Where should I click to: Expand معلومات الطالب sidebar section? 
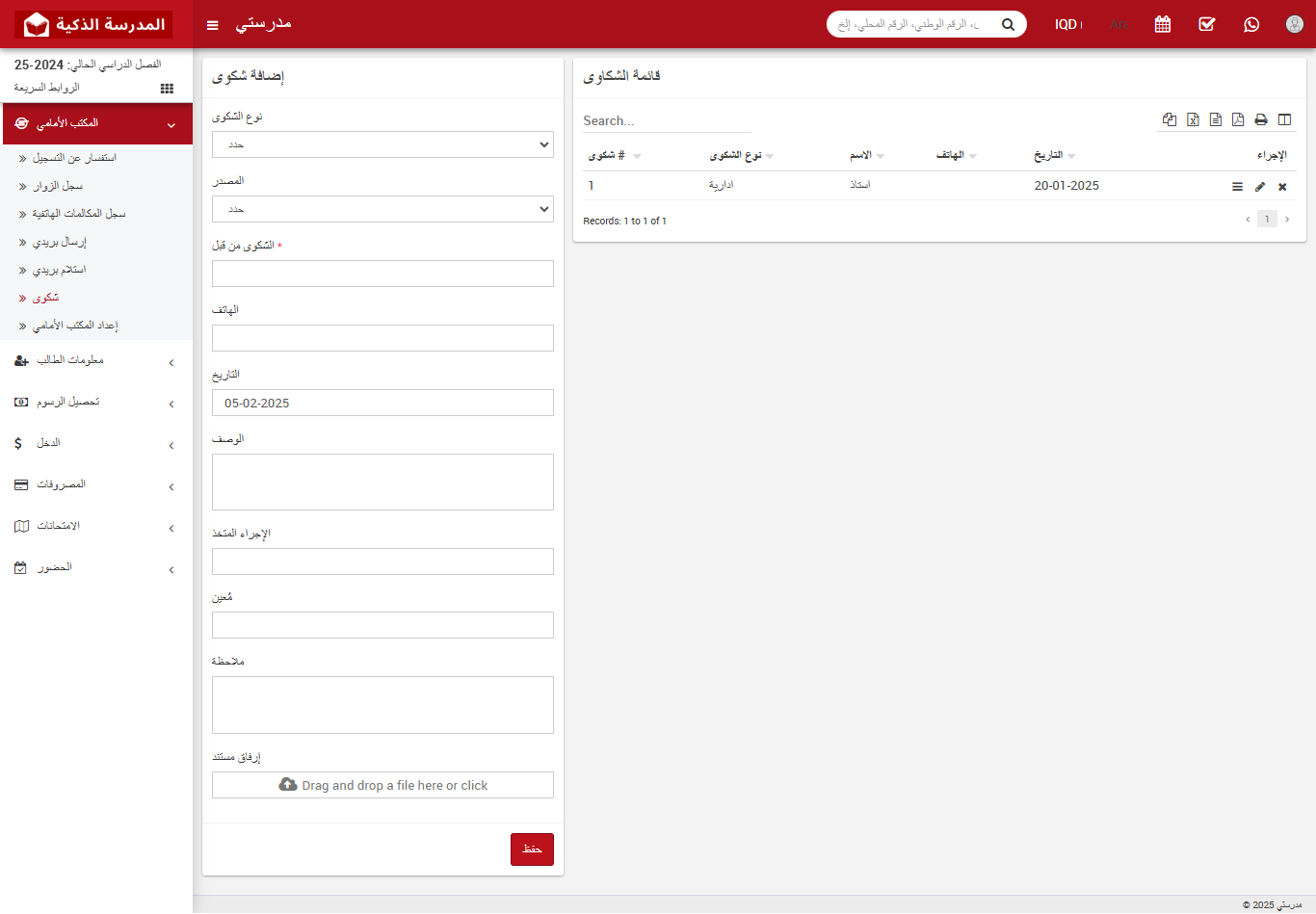pos(96,361)
